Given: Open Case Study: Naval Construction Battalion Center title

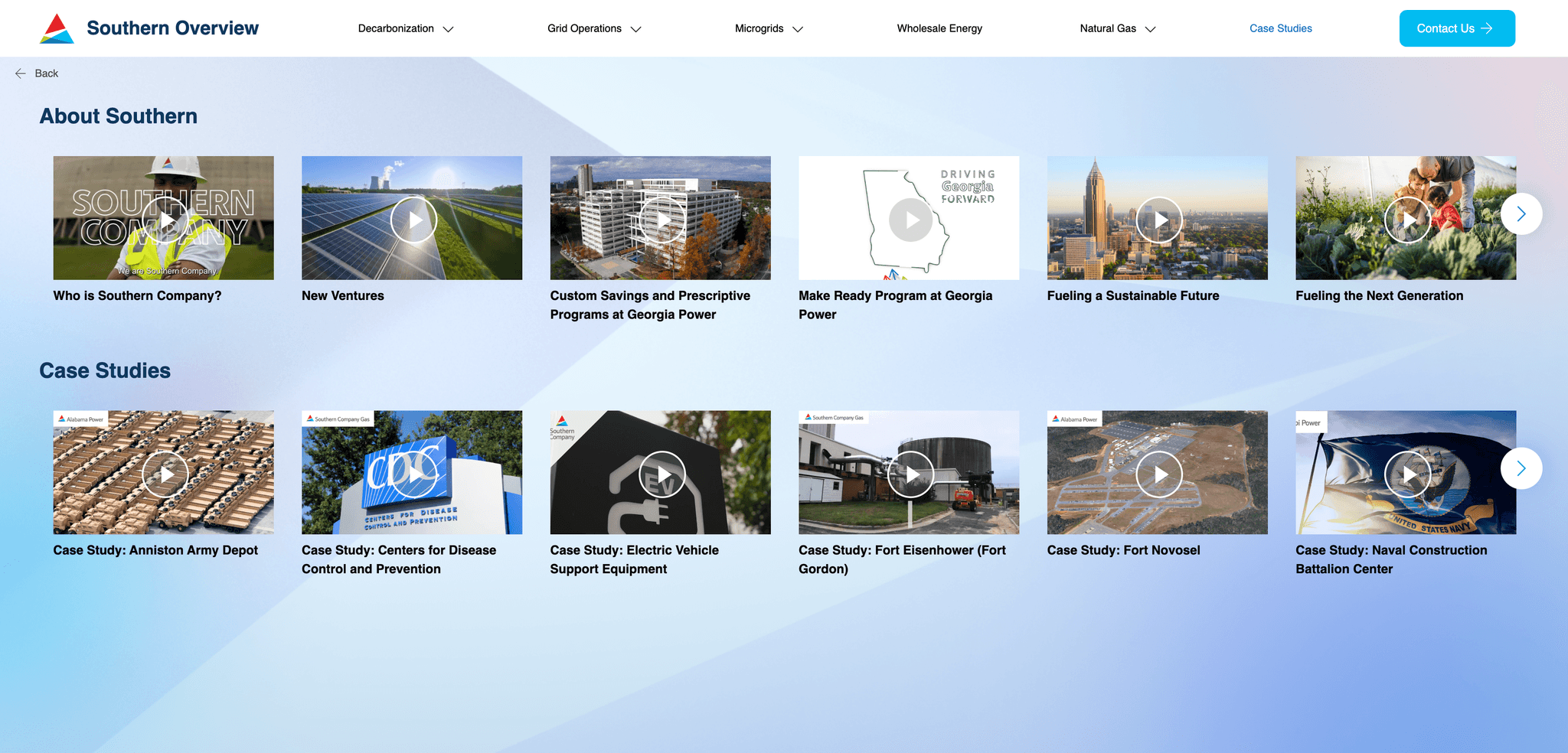Looking at the screenshot, I should tap(1391, 559).
